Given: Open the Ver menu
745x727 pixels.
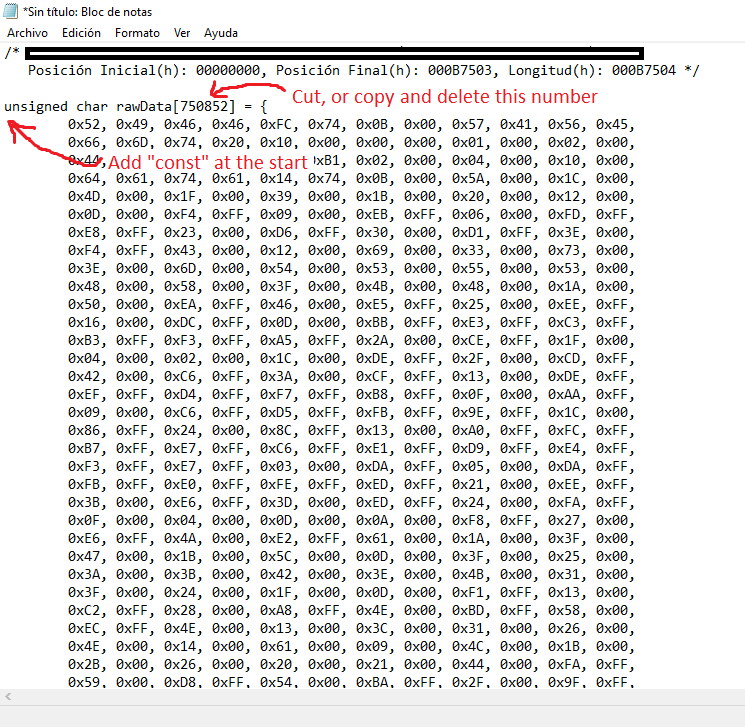Looking at the screenshot, I should pos(182,33).
